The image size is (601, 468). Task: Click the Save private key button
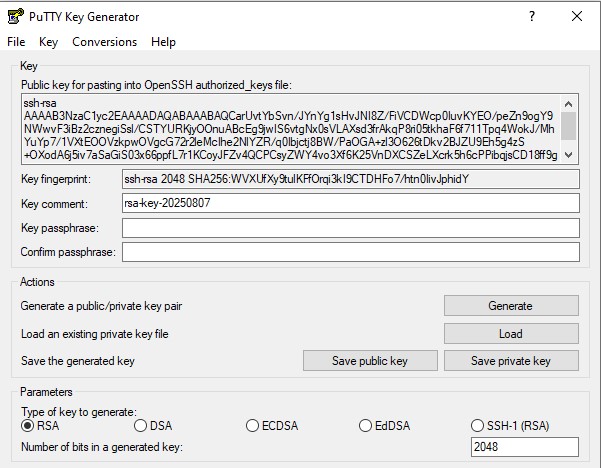[510, 361]
